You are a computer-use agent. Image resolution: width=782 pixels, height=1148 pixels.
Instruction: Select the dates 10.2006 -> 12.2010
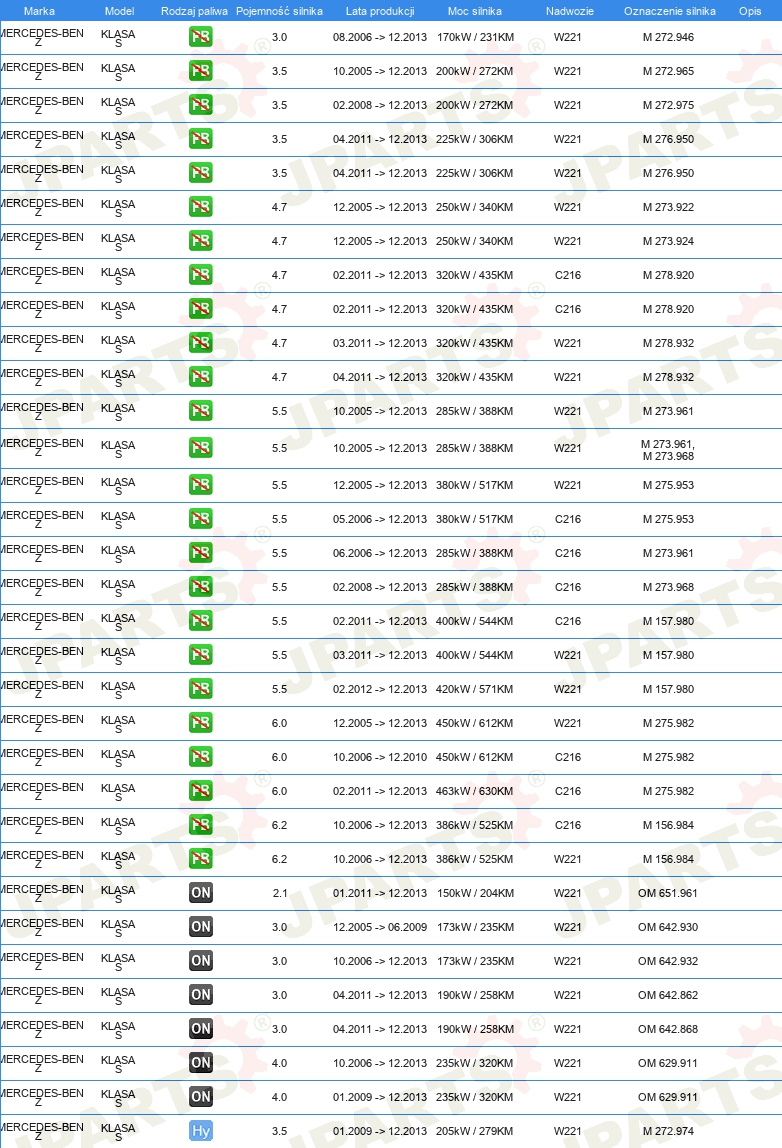pyautogui.click(x=380, y=757)
